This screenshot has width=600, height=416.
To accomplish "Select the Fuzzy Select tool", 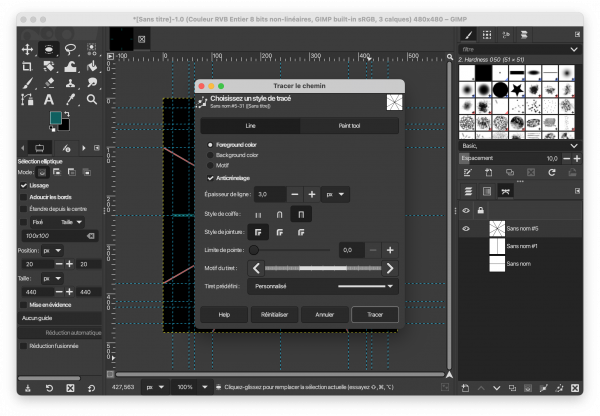I will (91, 49).
